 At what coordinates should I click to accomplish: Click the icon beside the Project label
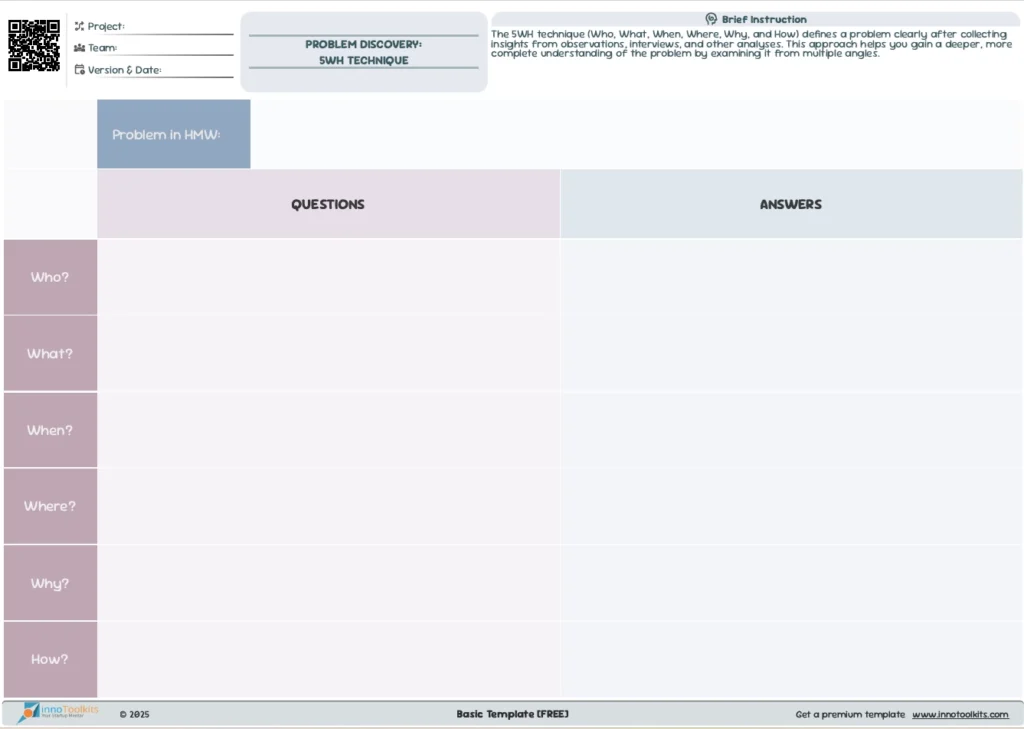coord(79,26)
